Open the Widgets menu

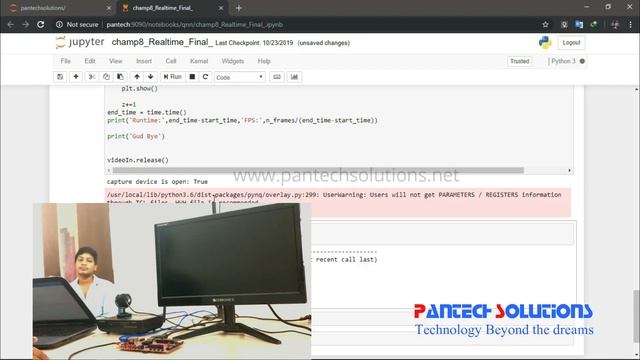[x=233, y=61]
